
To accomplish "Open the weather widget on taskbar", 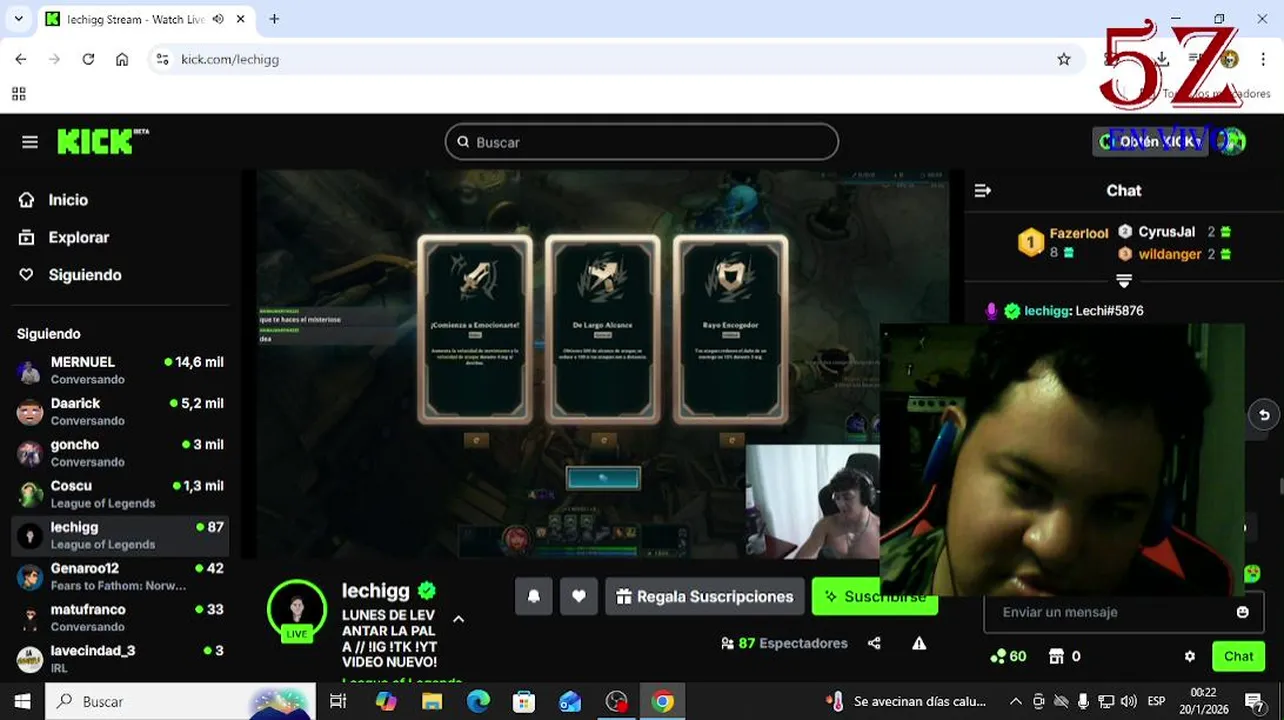I will click(906, 701).
